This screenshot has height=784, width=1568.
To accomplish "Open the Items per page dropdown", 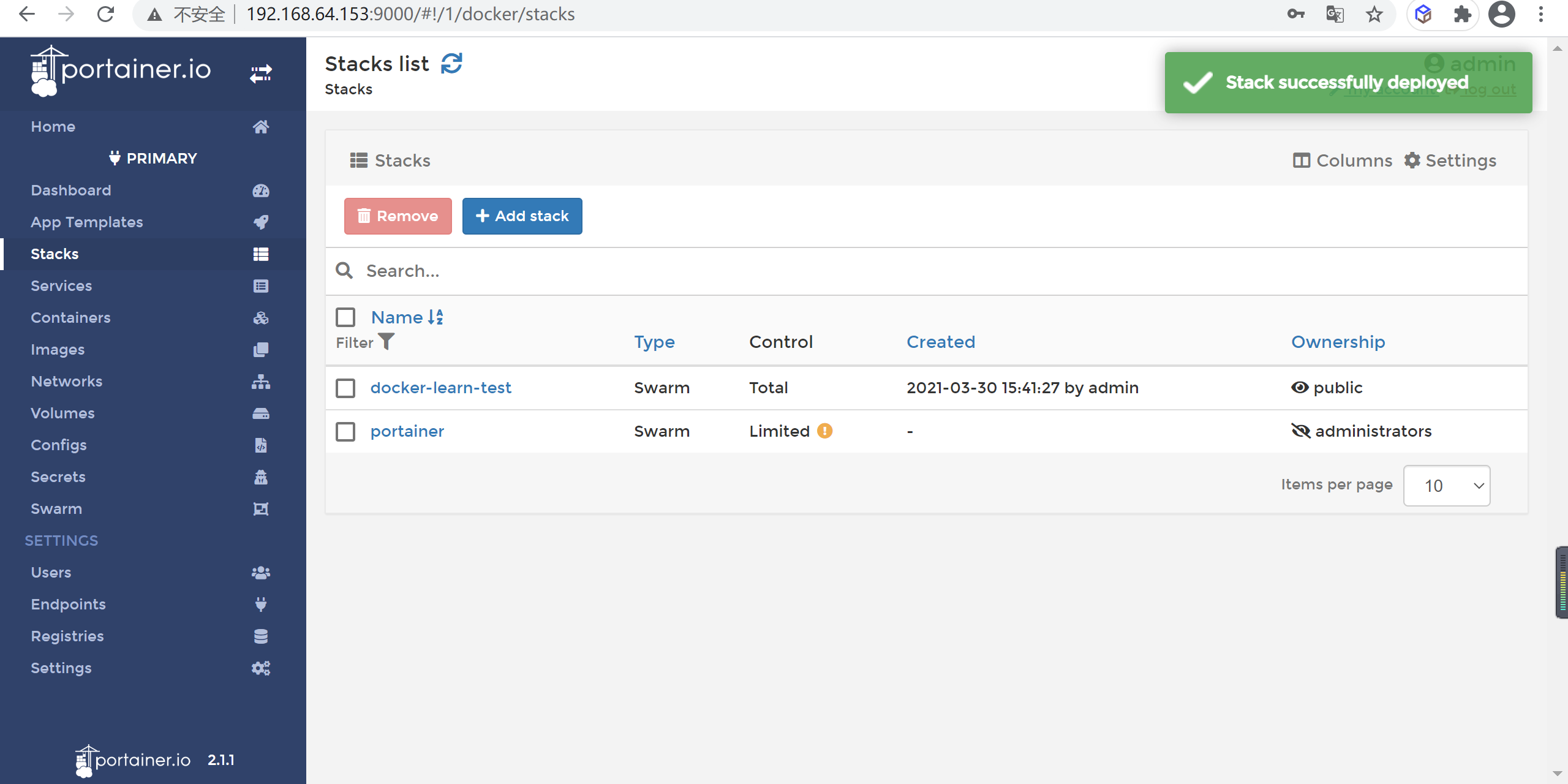I will (x=1446, y=486).
